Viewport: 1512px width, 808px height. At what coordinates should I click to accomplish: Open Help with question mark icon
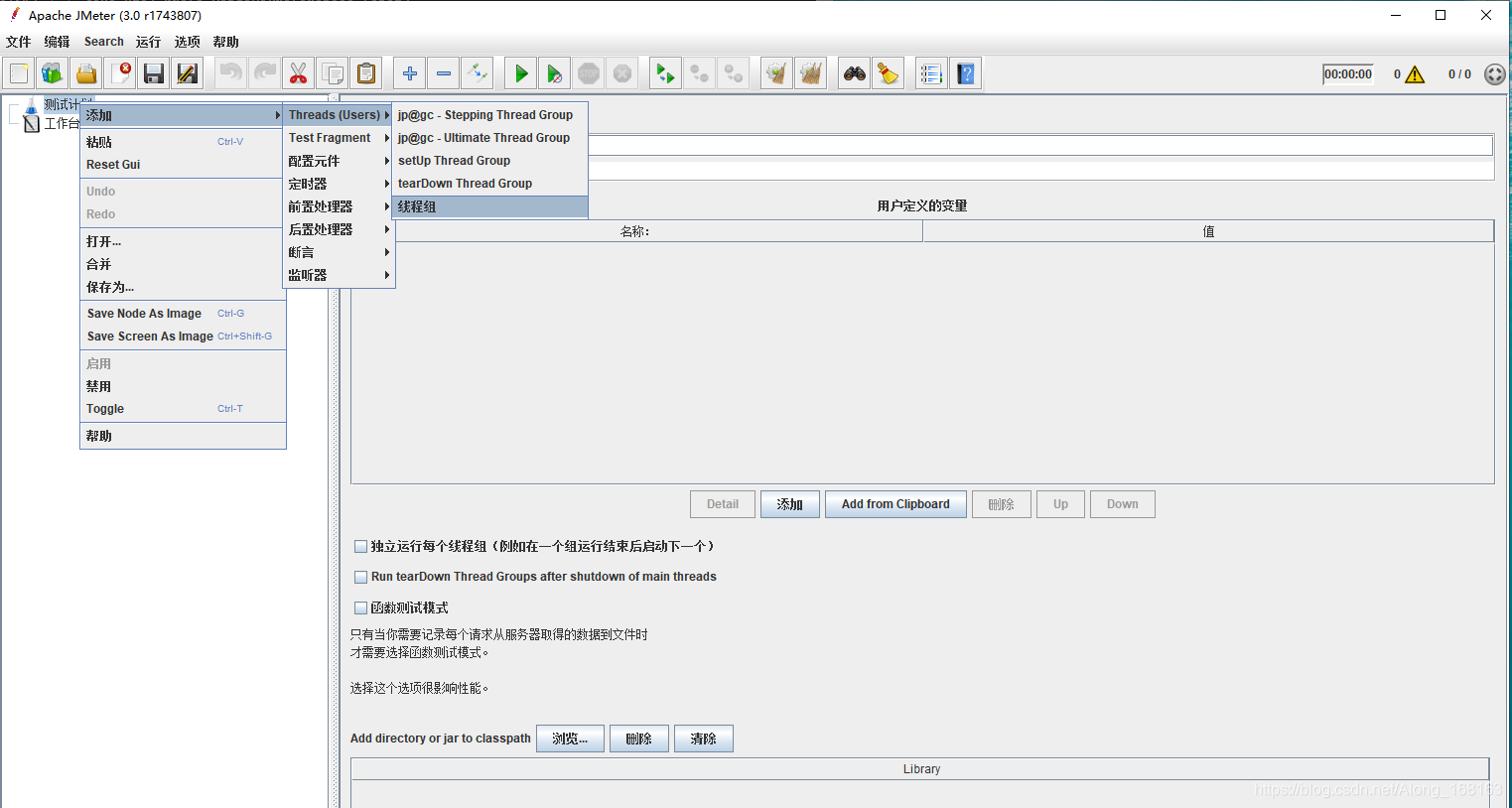(x=965, y=73)
